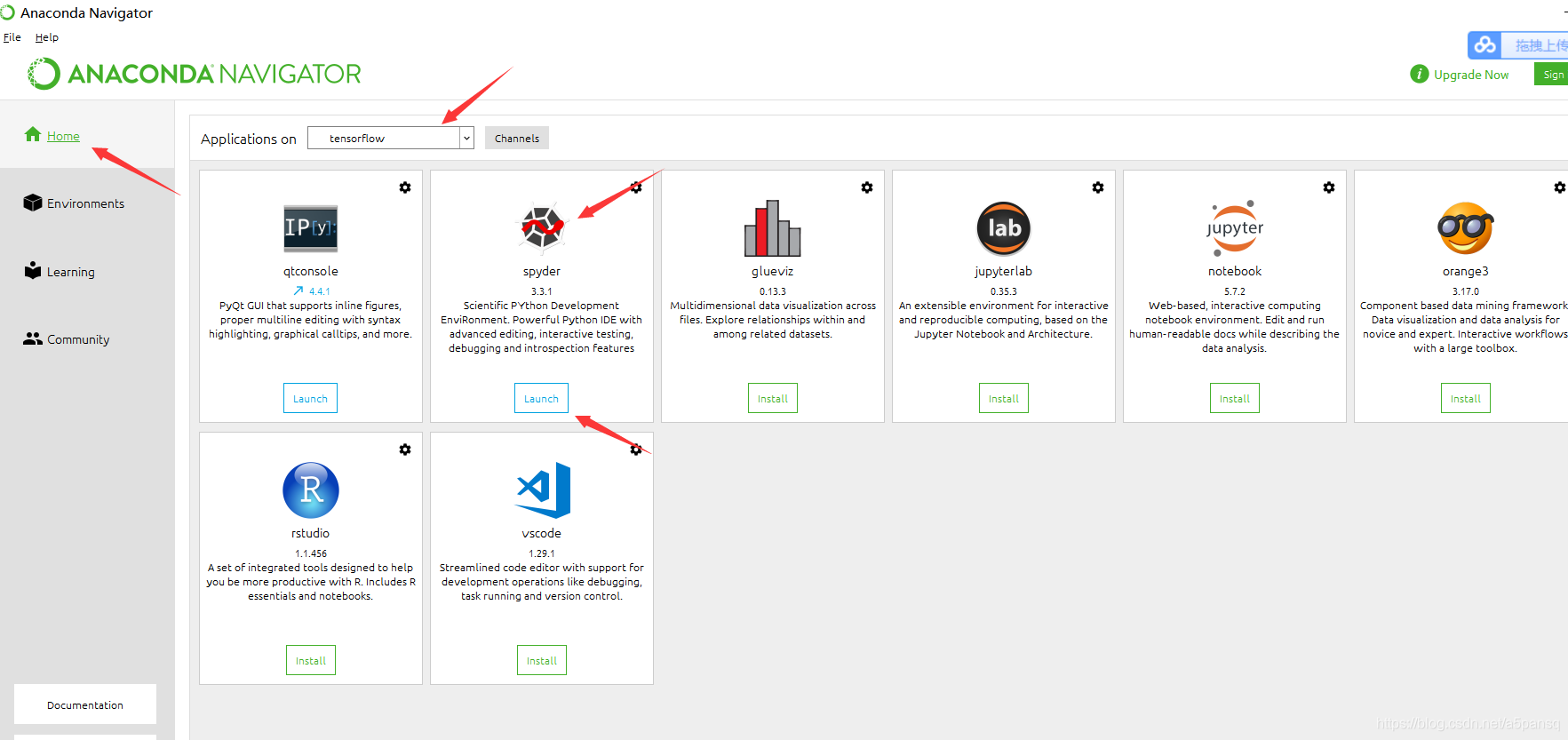Click the Home house icon
1568x740 pixels.
click(33, 134)
